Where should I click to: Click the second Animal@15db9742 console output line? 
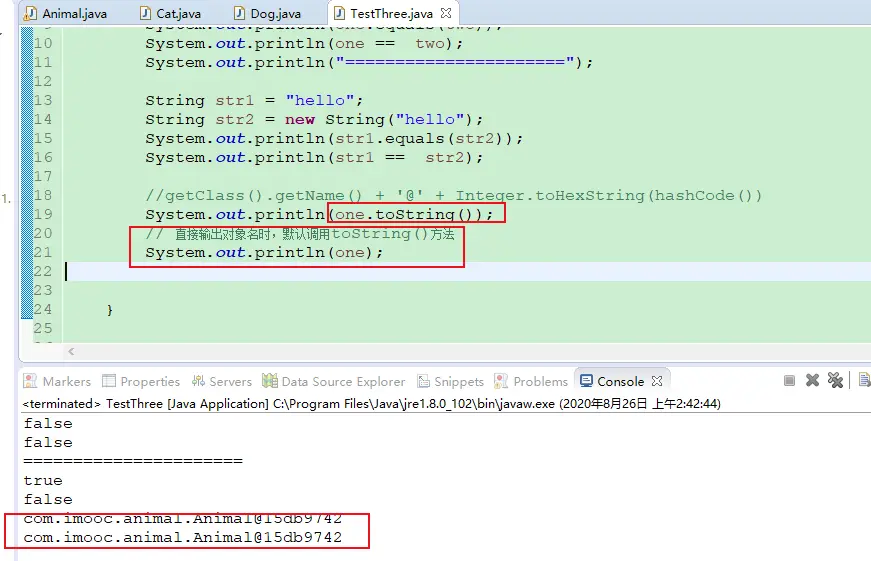(182, 537)
